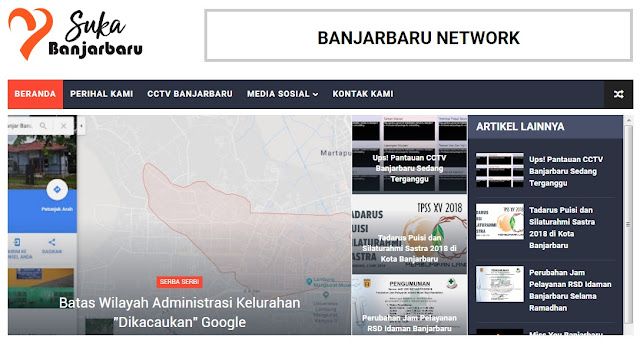
Task: Click sidebar thumbnail of Tadarus Puisi article
Action: (x=500, y=222)
